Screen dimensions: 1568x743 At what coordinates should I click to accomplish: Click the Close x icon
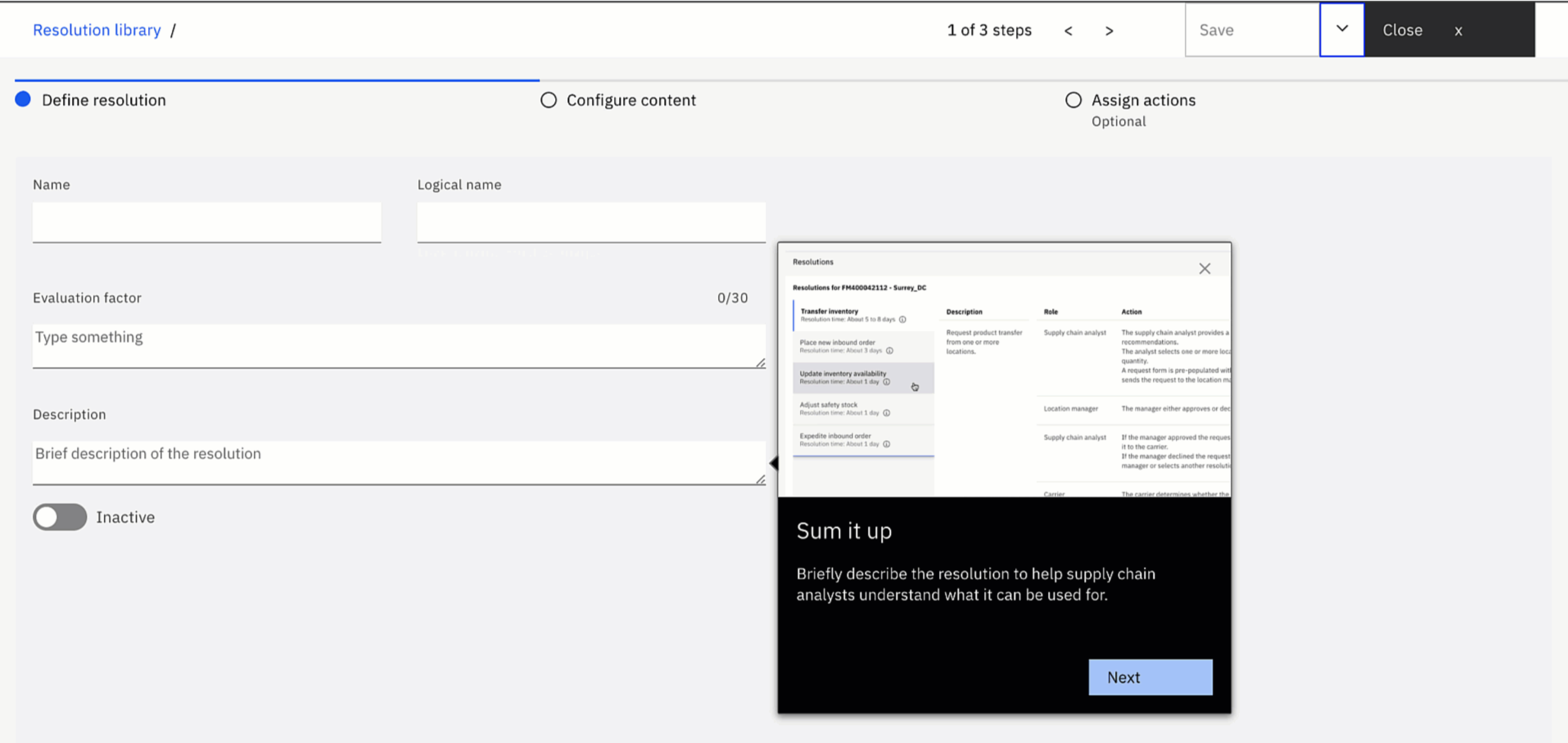click(x=1458, y=31)
